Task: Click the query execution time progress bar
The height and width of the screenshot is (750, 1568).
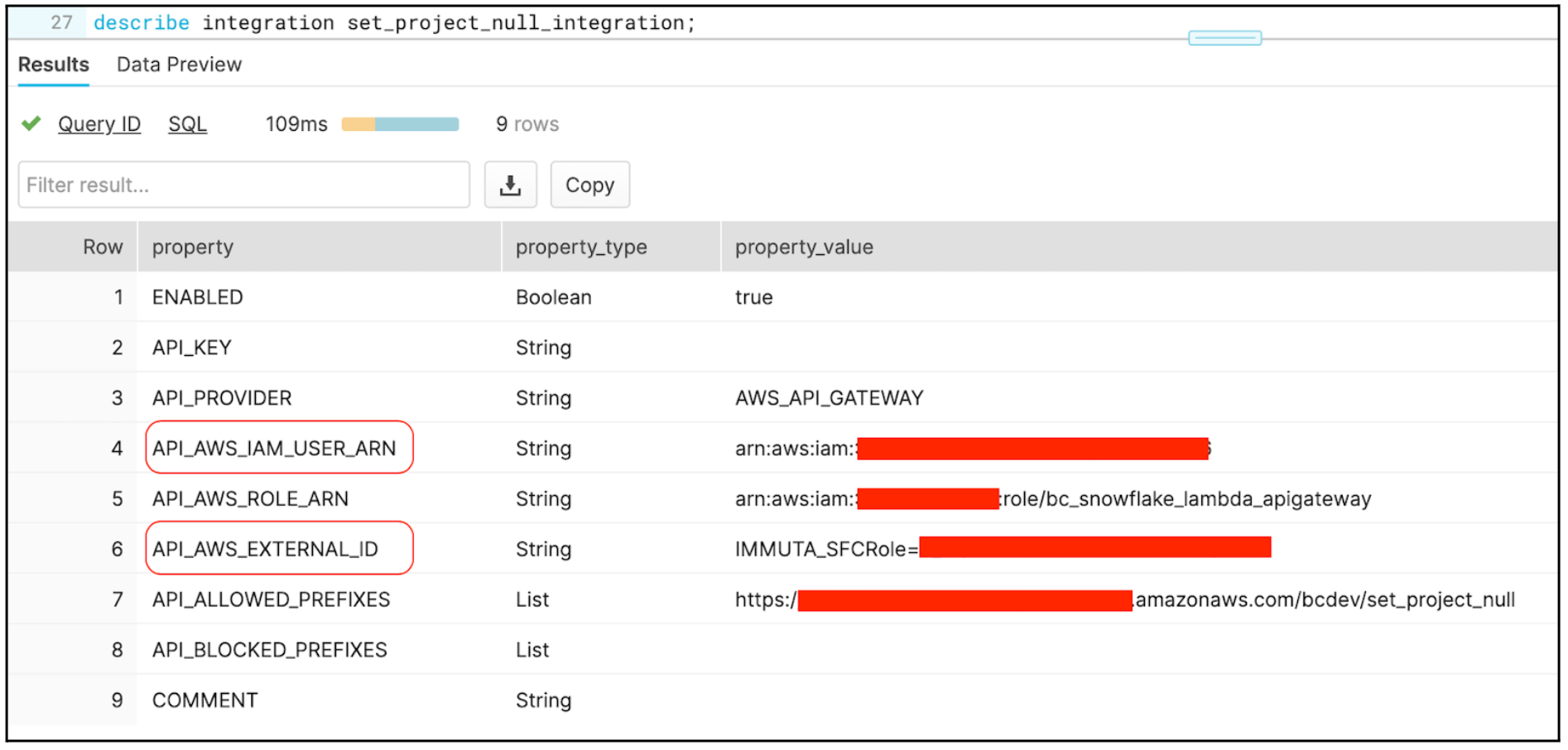Action: pyautogui.click(x=400, y=124)
